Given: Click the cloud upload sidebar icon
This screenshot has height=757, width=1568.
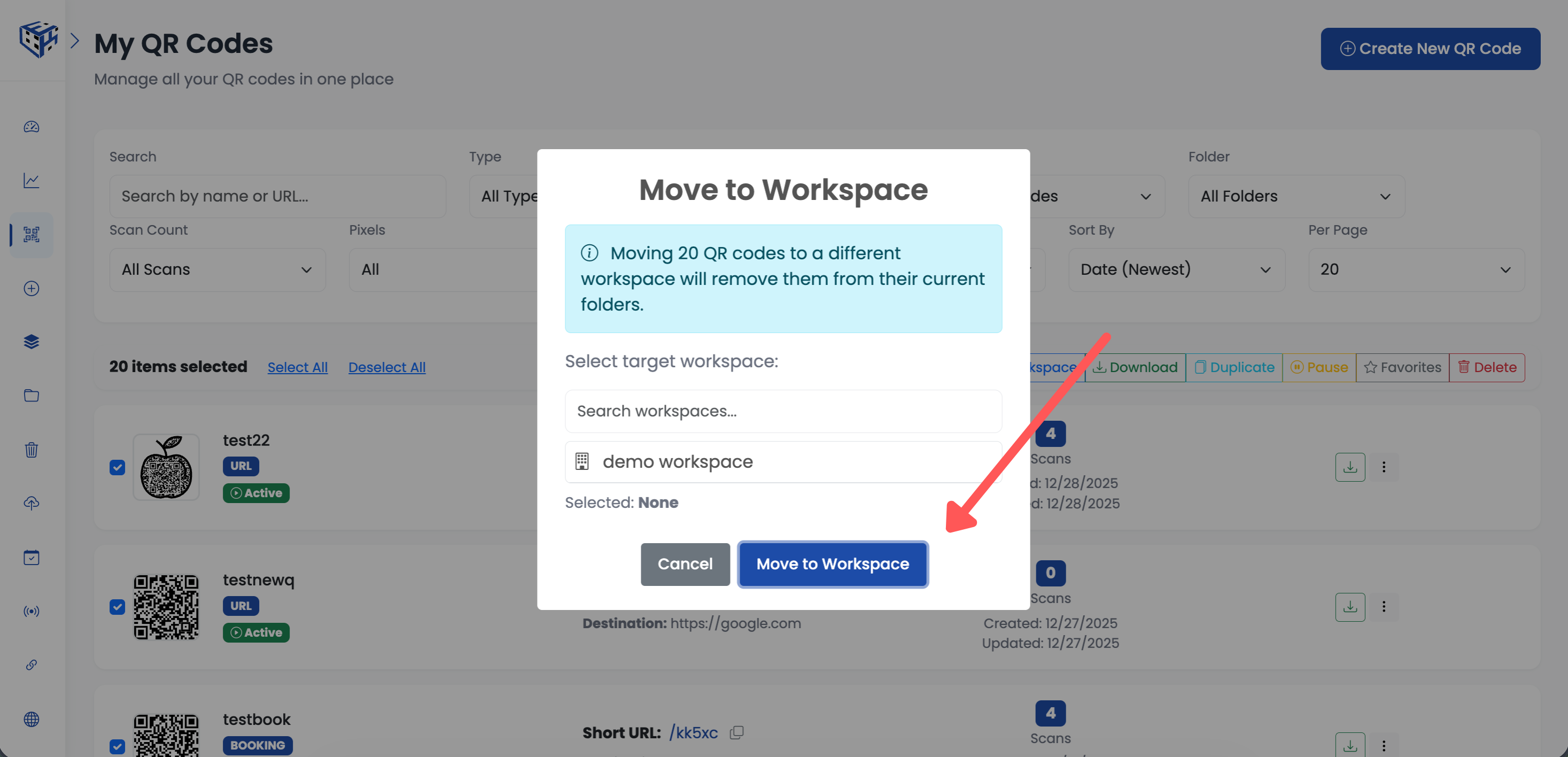Looking at the screenshot, I should [31, 503].
